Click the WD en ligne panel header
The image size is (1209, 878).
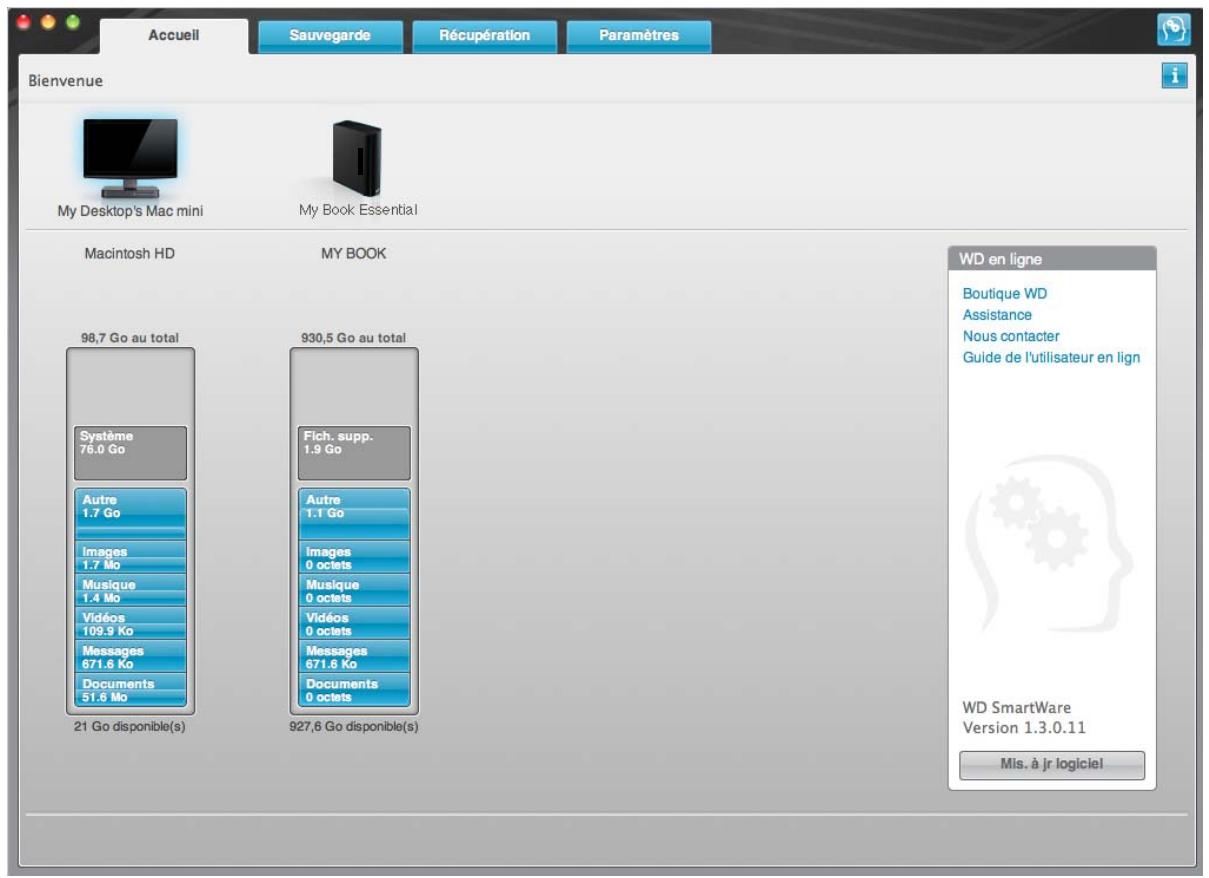coord(1052,260)
